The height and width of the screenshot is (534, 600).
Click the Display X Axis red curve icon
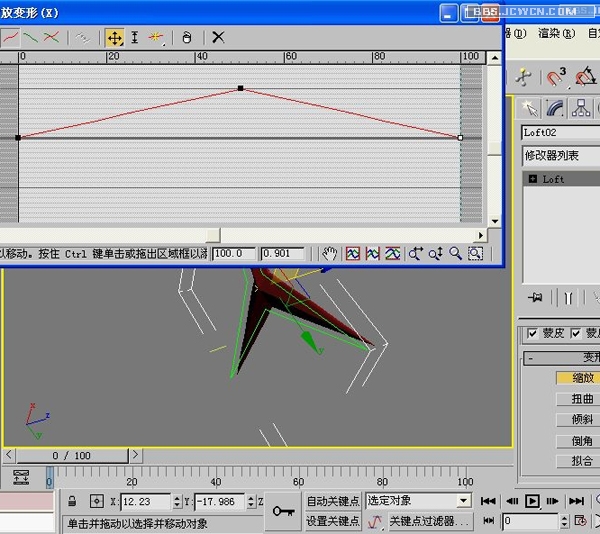pyautogui.click(x=10, y=37)
